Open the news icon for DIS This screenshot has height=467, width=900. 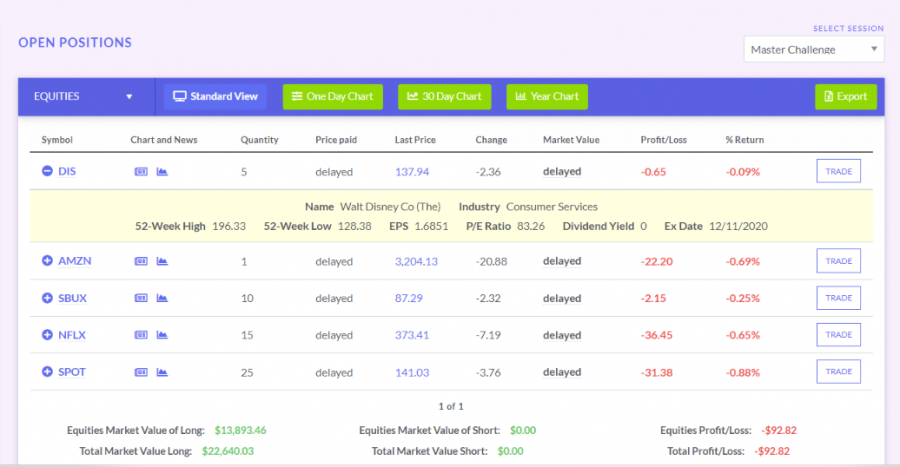point(141,172)
